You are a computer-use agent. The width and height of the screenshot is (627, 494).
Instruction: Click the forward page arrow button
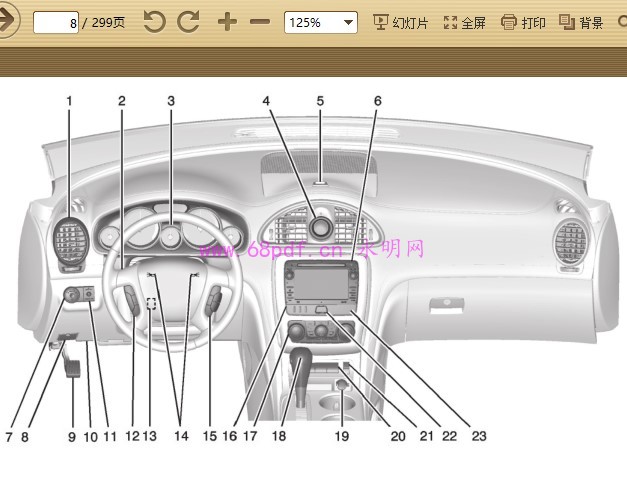point(8,22)
